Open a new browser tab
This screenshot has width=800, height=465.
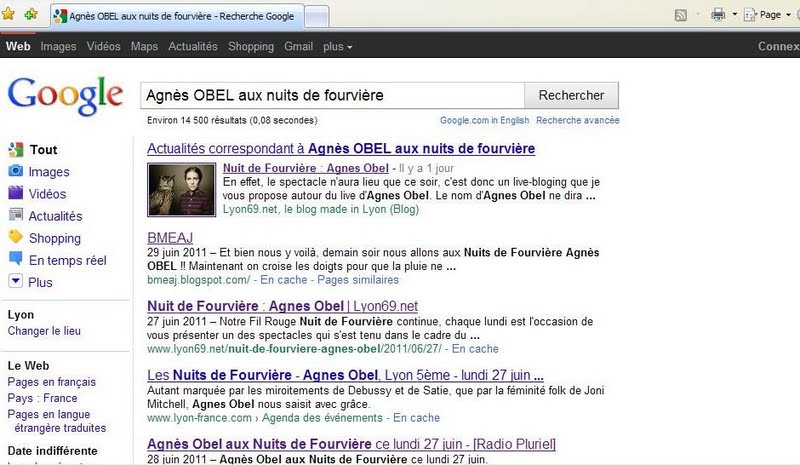click(x=316, y=17)
